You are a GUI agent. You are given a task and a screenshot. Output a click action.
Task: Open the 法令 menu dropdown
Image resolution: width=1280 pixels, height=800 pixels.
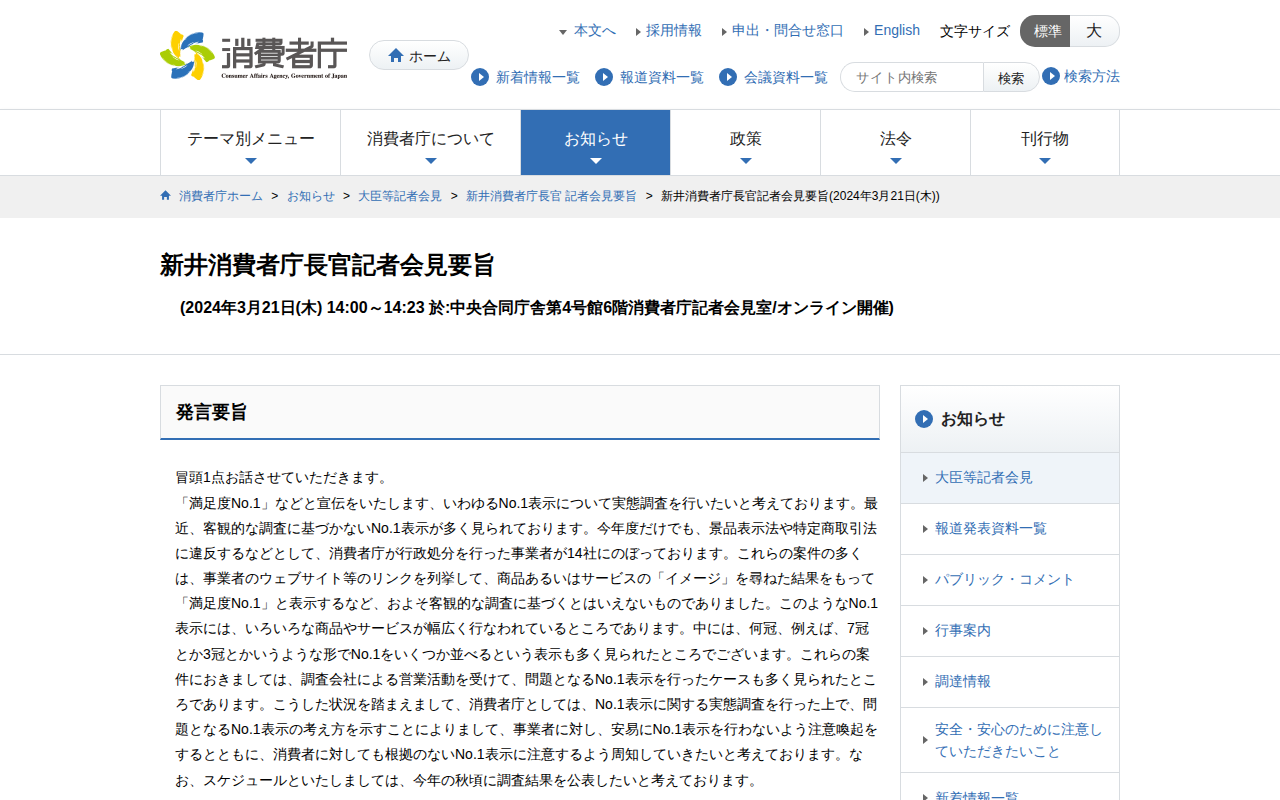click(895, 142)
